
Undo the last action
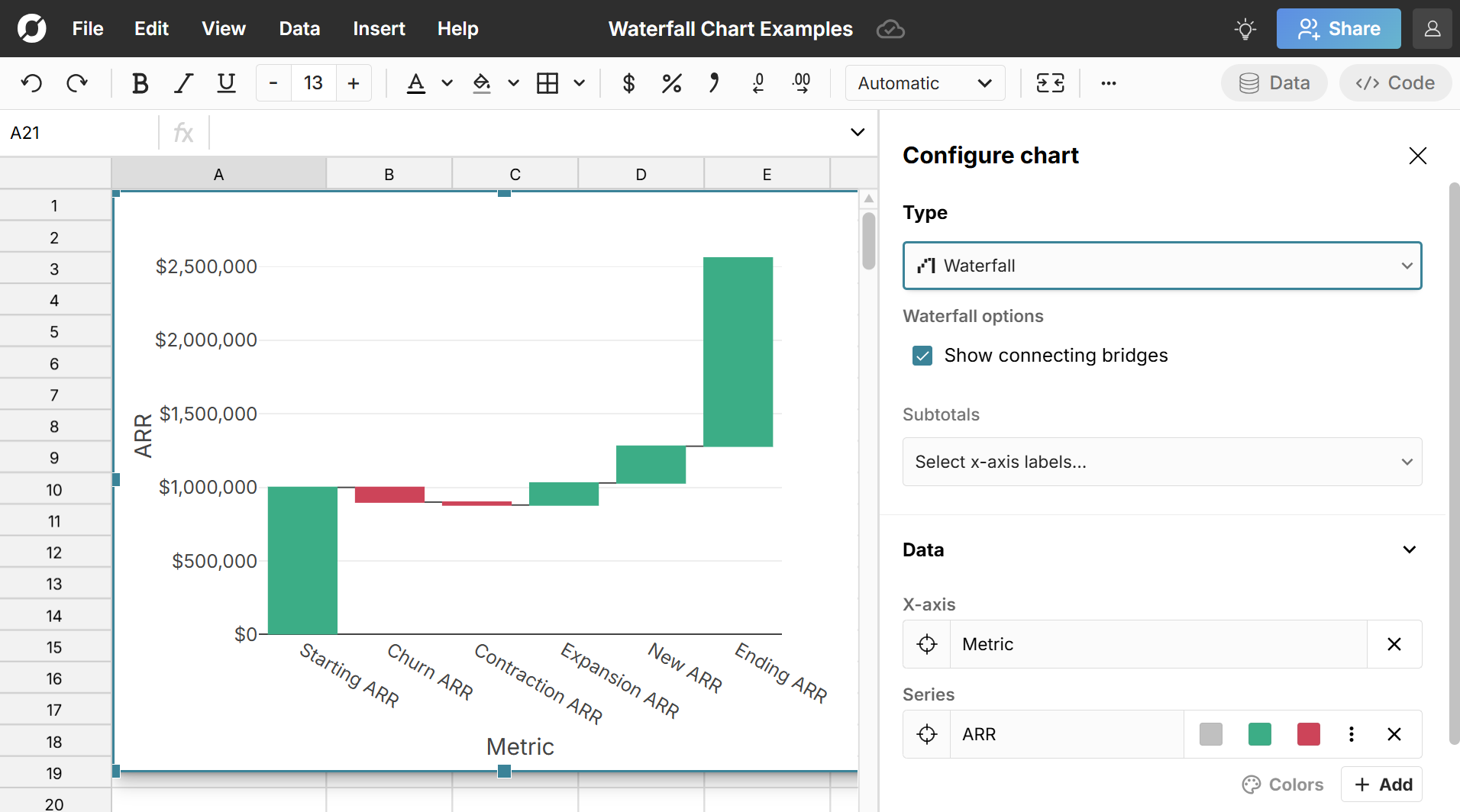[x=31, y=82]
